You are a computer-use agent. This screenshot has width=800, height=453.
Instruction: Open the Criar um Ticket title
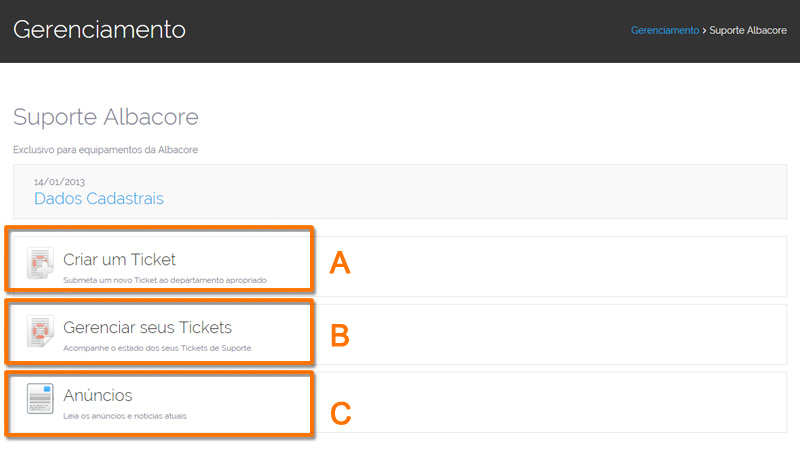(119, 260)
